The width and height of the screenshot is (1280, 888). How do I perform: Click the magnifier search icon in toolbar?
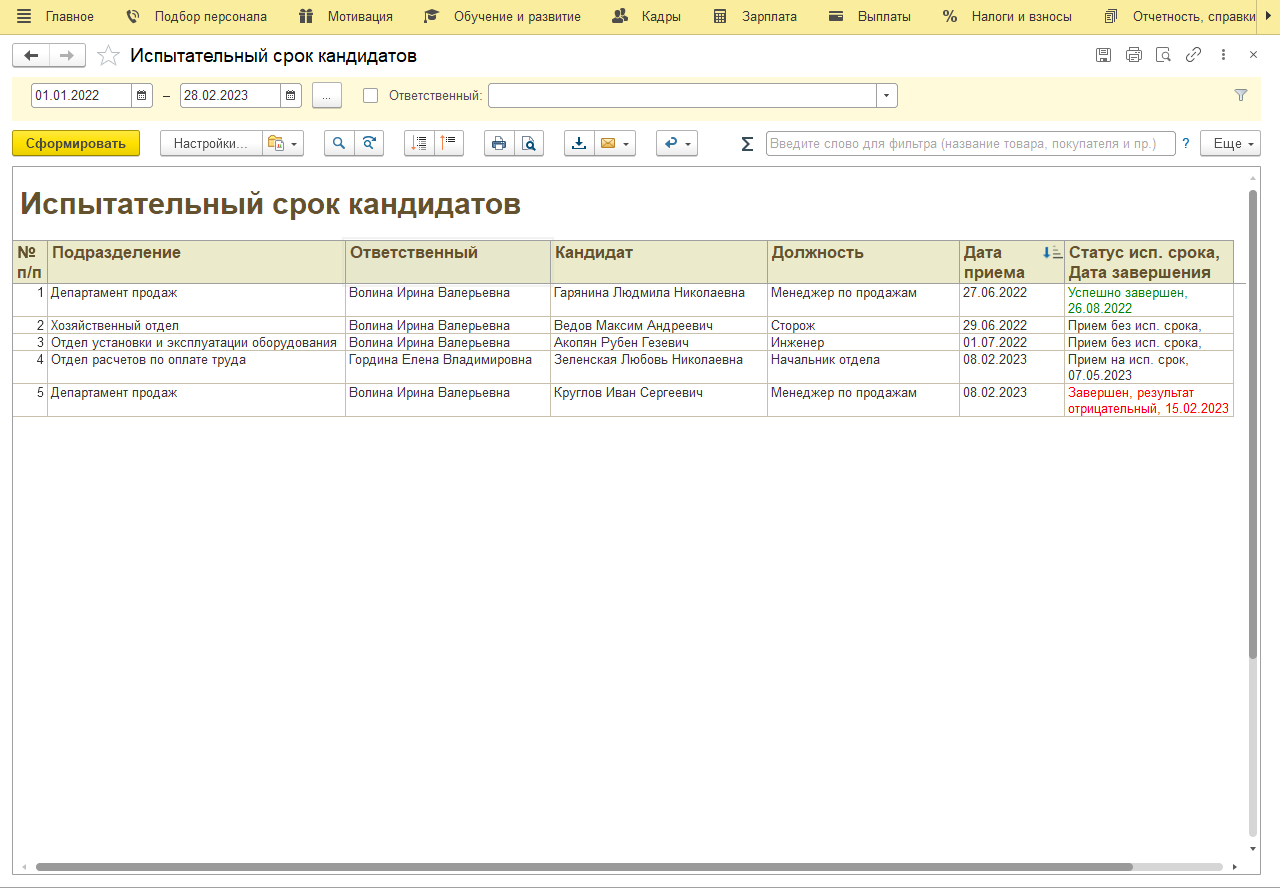coord(339,144)
